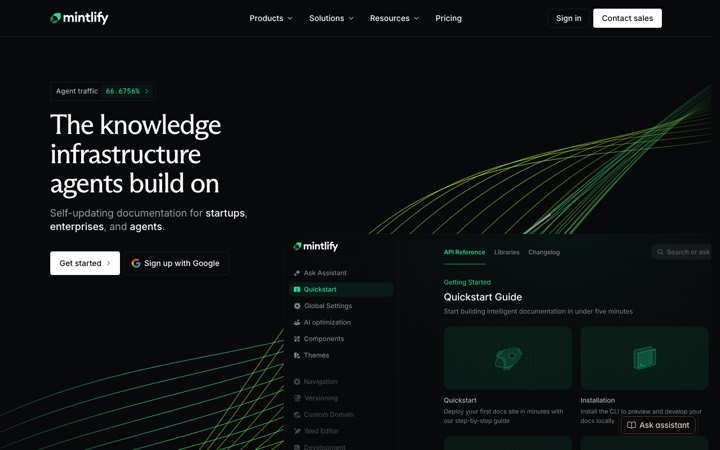Viewport: 720px width, 450px height.
Task: Open the Ask assistant floating button
Action: click(x=658, y=425)
